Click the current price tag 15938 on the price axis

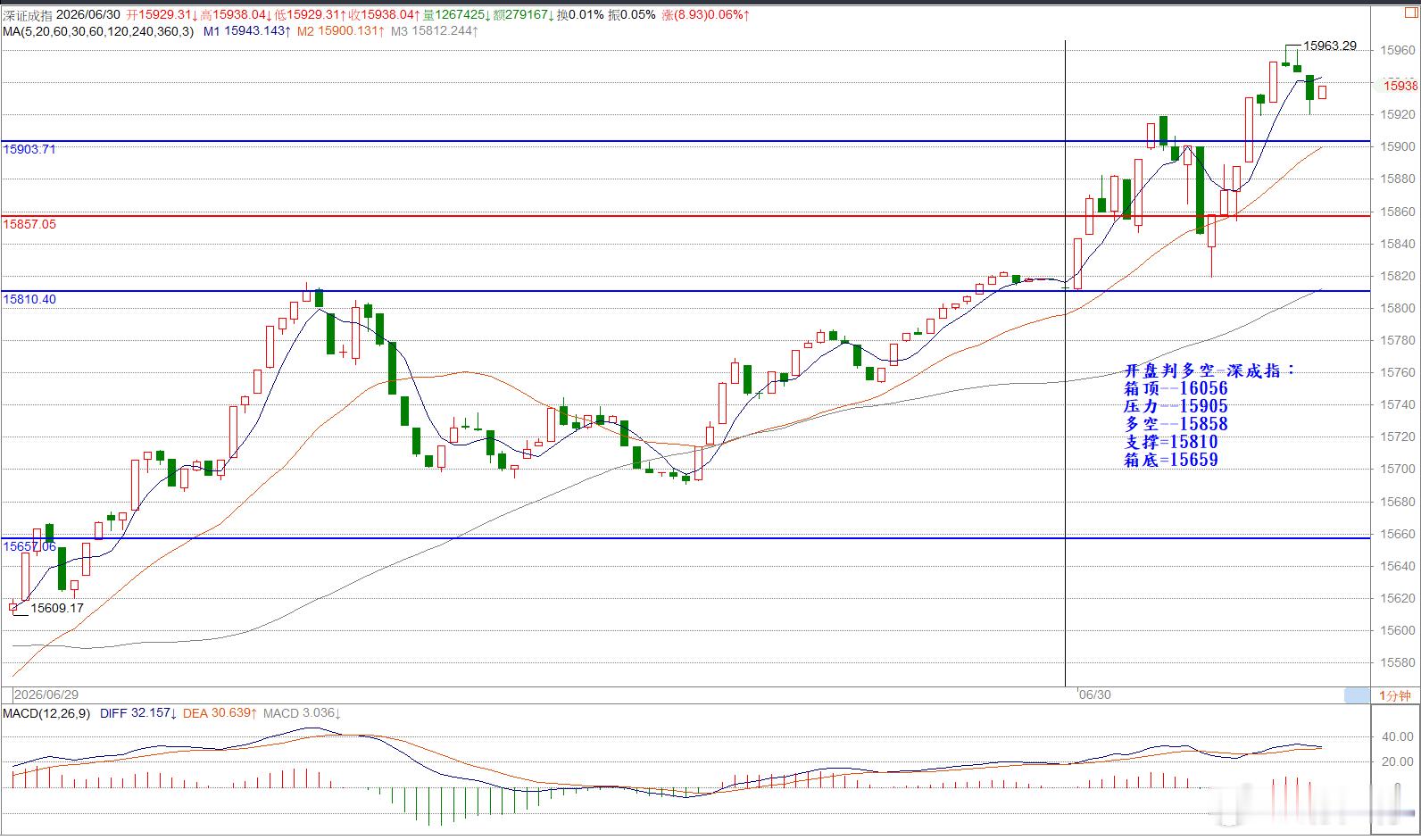pos(1400,86)
